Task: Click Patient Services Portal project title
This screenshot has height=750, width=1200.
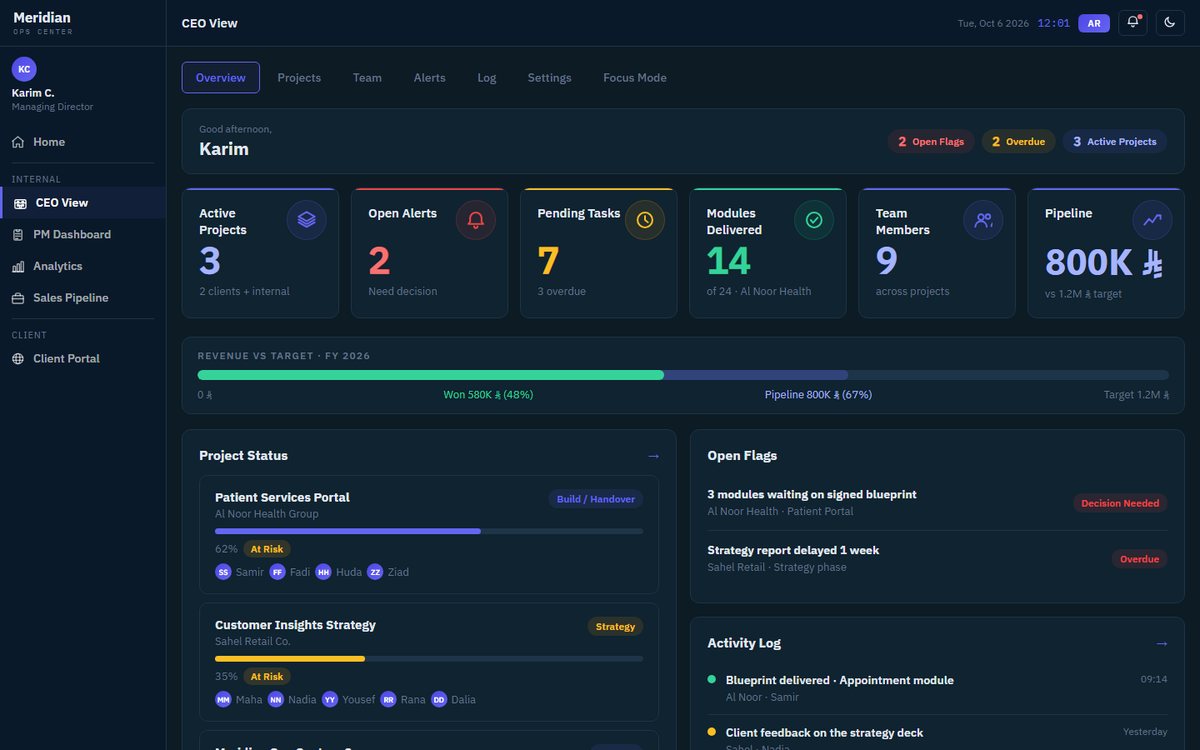Action: pyautogui.click(x=282, y=497)
